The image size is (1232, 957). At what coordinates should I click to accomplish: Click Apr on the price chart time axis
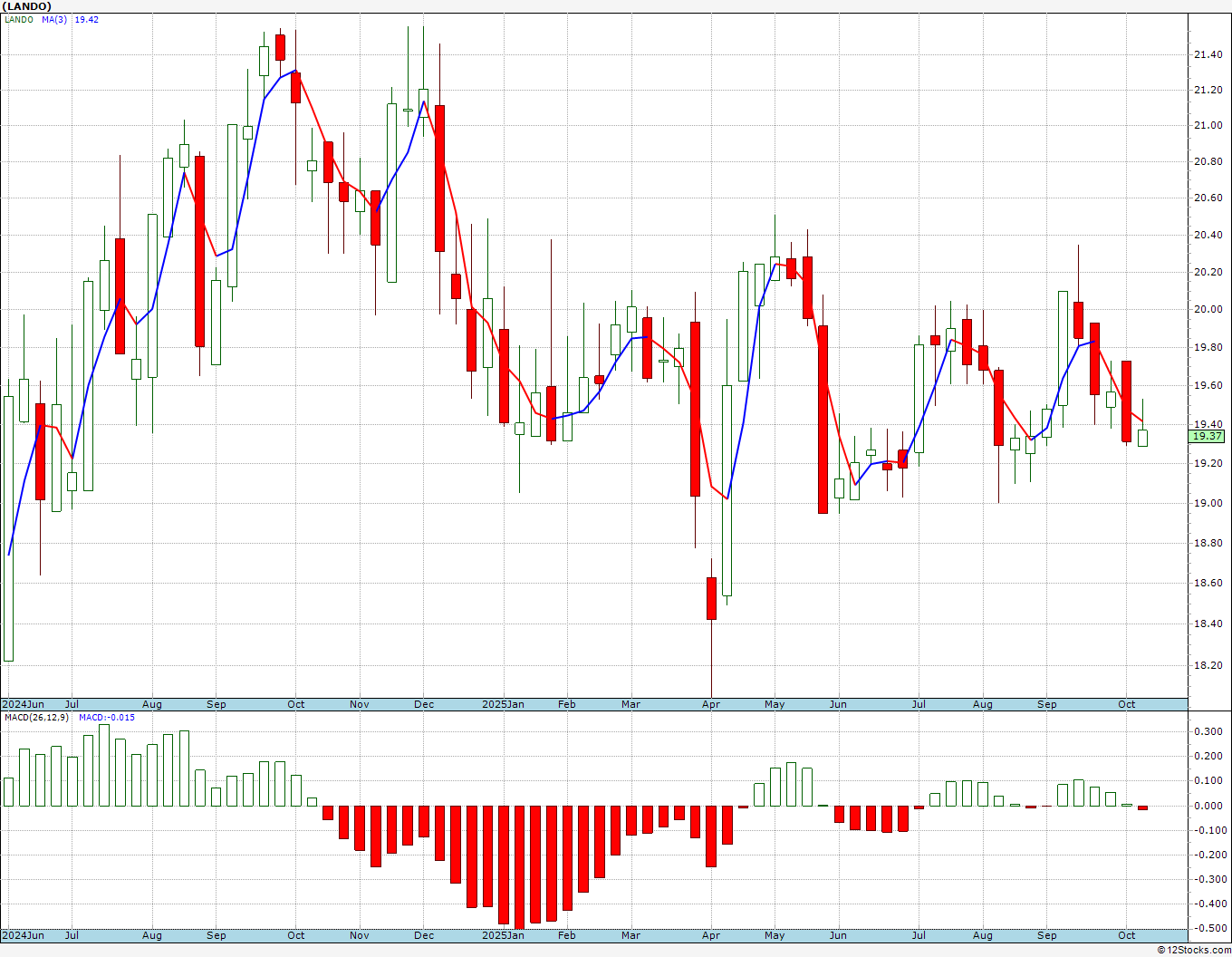(x=711, y=704)
